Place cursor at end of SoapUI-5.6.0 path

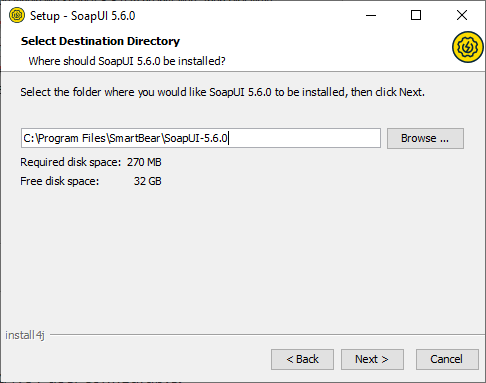[x=228, y=138]
